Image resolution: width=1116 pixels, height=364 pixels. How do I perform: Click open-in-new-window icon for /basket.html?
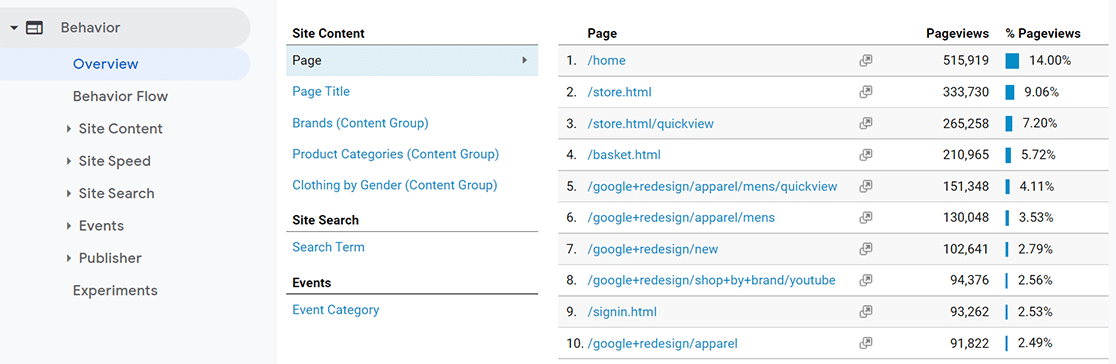[x=865, y=155]
